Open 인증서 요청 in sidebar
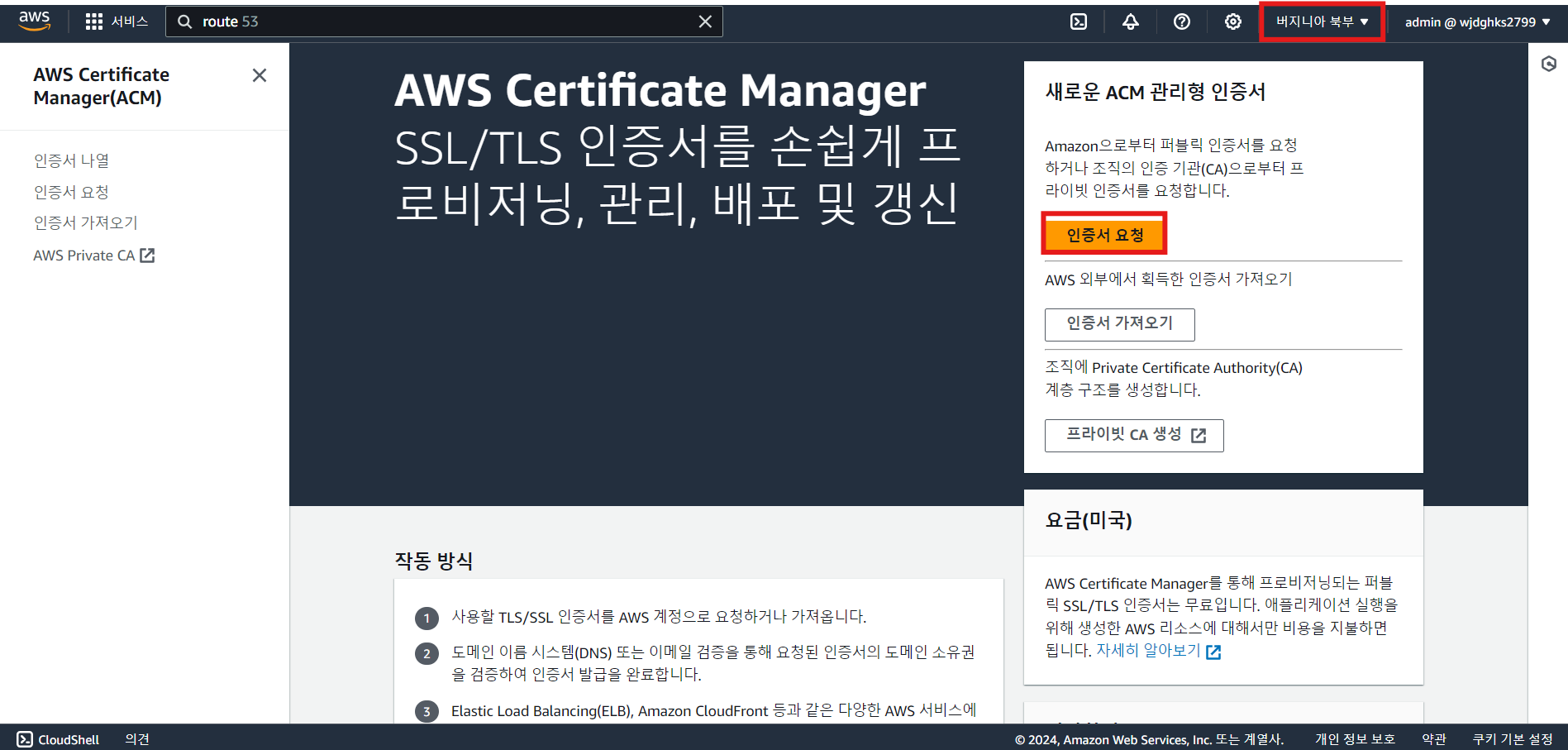1568x750 pixels. pos(72,192)
